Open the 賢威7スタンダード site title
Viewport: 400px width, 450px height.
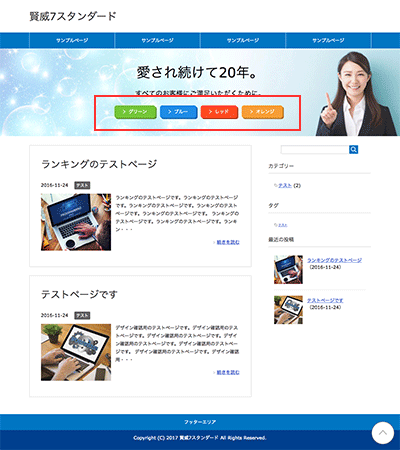[x=73, y=16]
